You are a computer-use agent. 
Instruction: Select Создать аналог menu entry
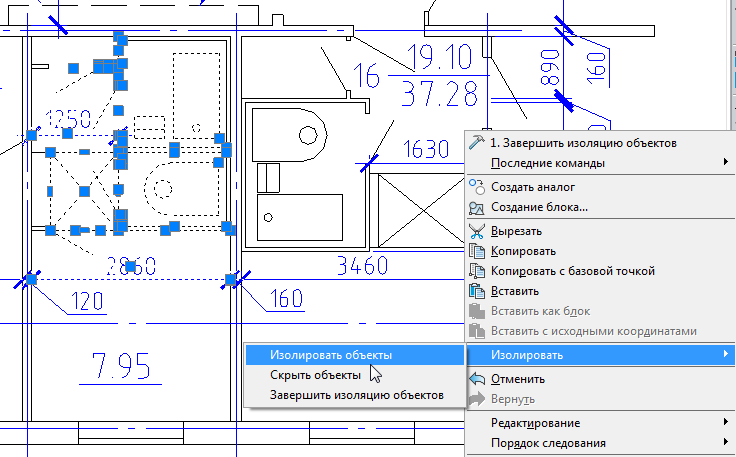[600, 187]
